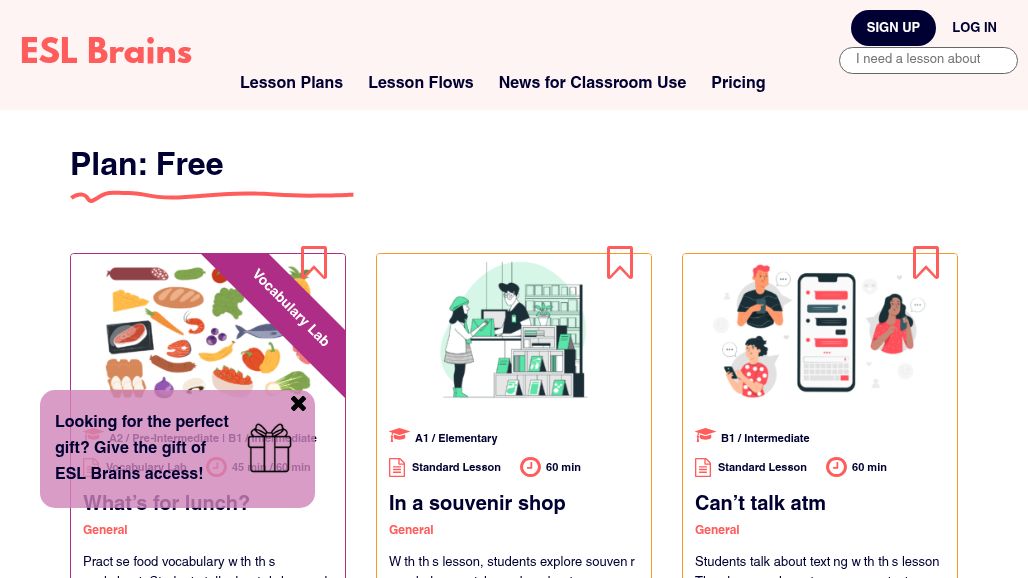Click the LOG IN link
Image resolution: width=1028 pixels, height=578 pixels.
pyautogui.click(x=974, y=28)
